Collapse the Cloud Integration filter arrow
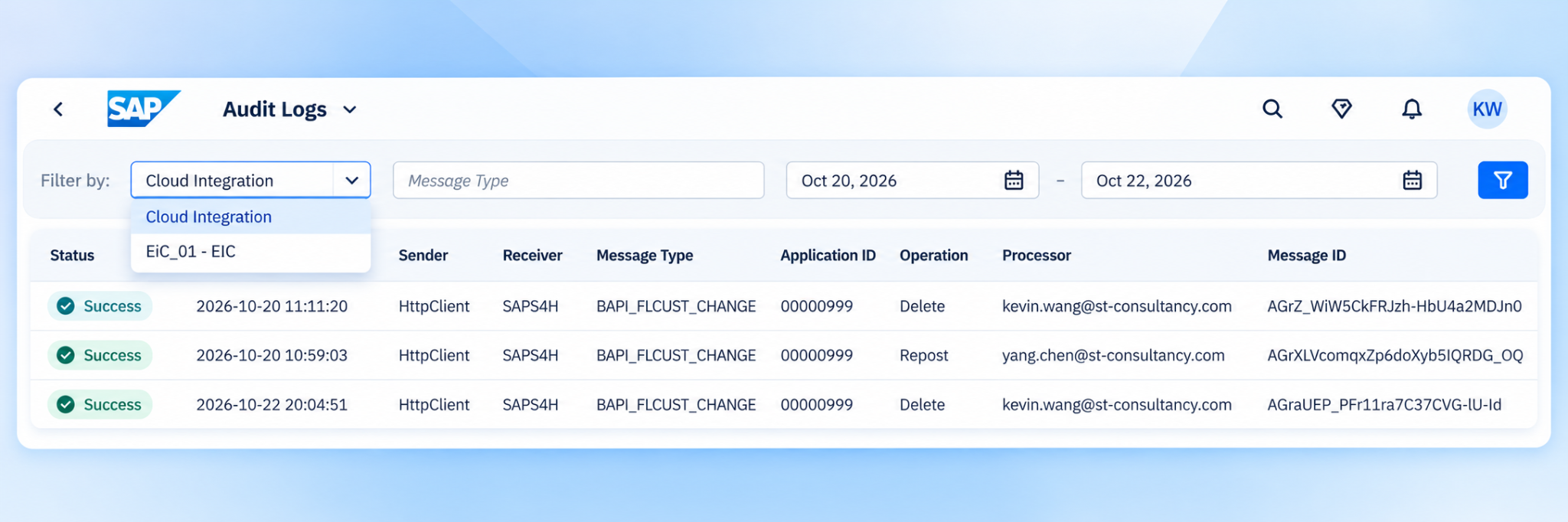Image resolution: width=1568 pixels, height=522 pixels. [352, 181]
